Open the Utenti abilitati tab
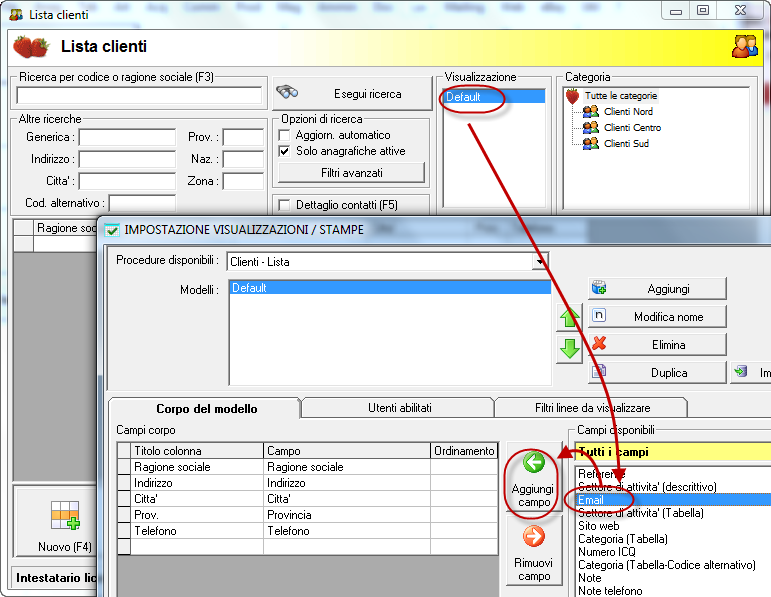This screenshot has height=597, width=771. (399, 408)
